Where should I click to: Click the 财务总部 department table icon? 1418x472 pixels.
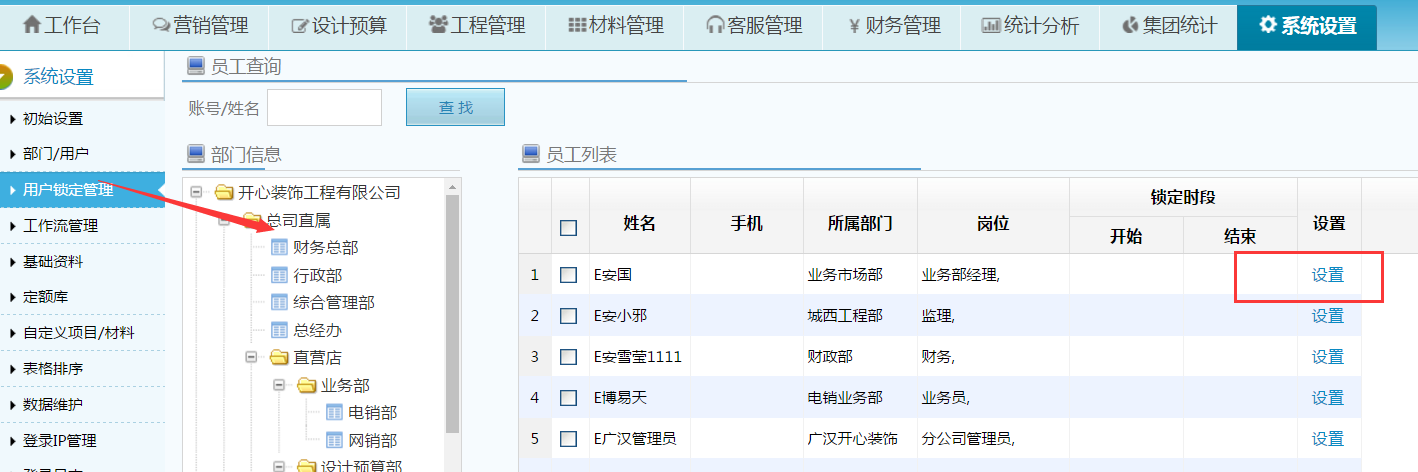(280, 247)
